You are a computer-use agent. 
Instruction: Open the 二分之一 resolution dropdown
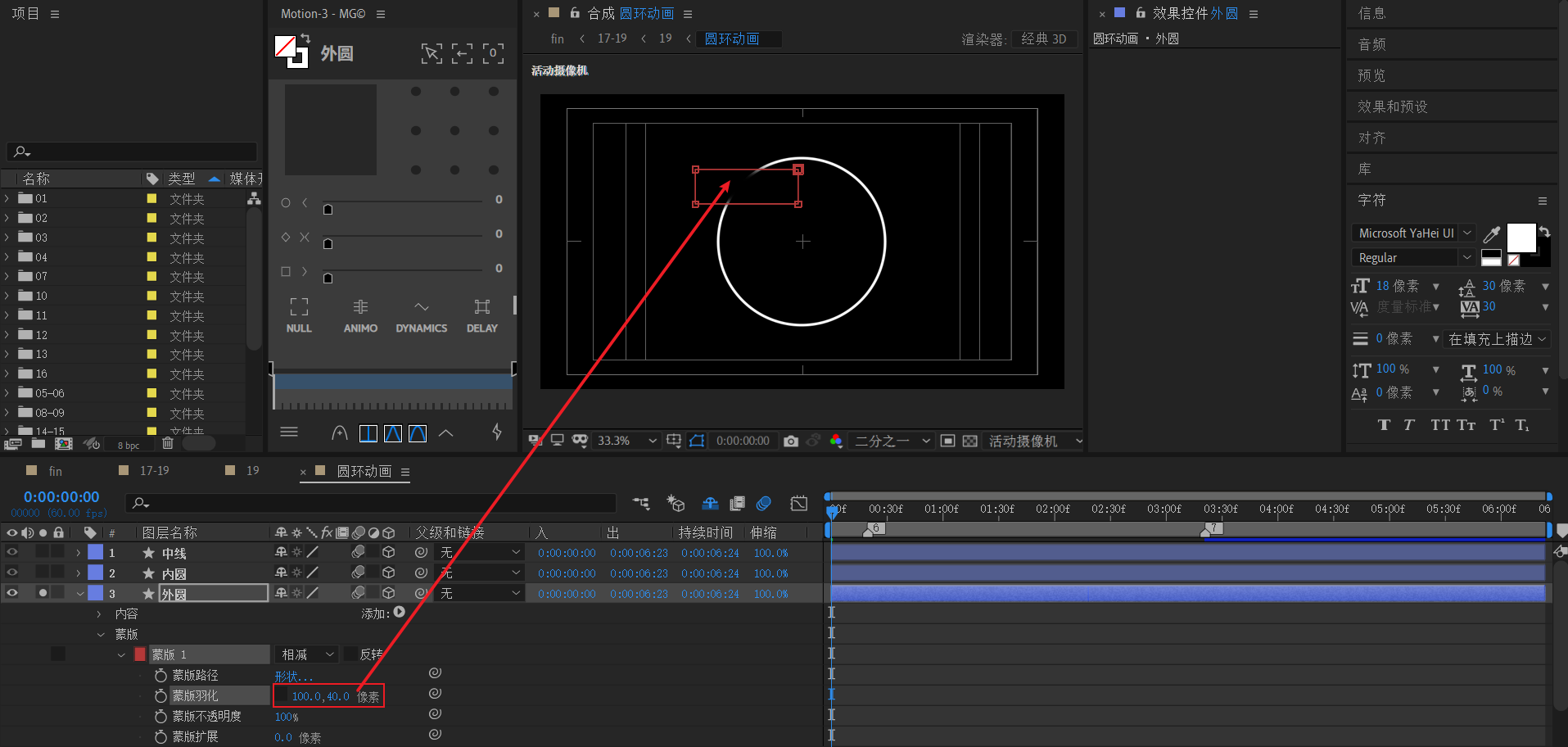coord(892,441)
